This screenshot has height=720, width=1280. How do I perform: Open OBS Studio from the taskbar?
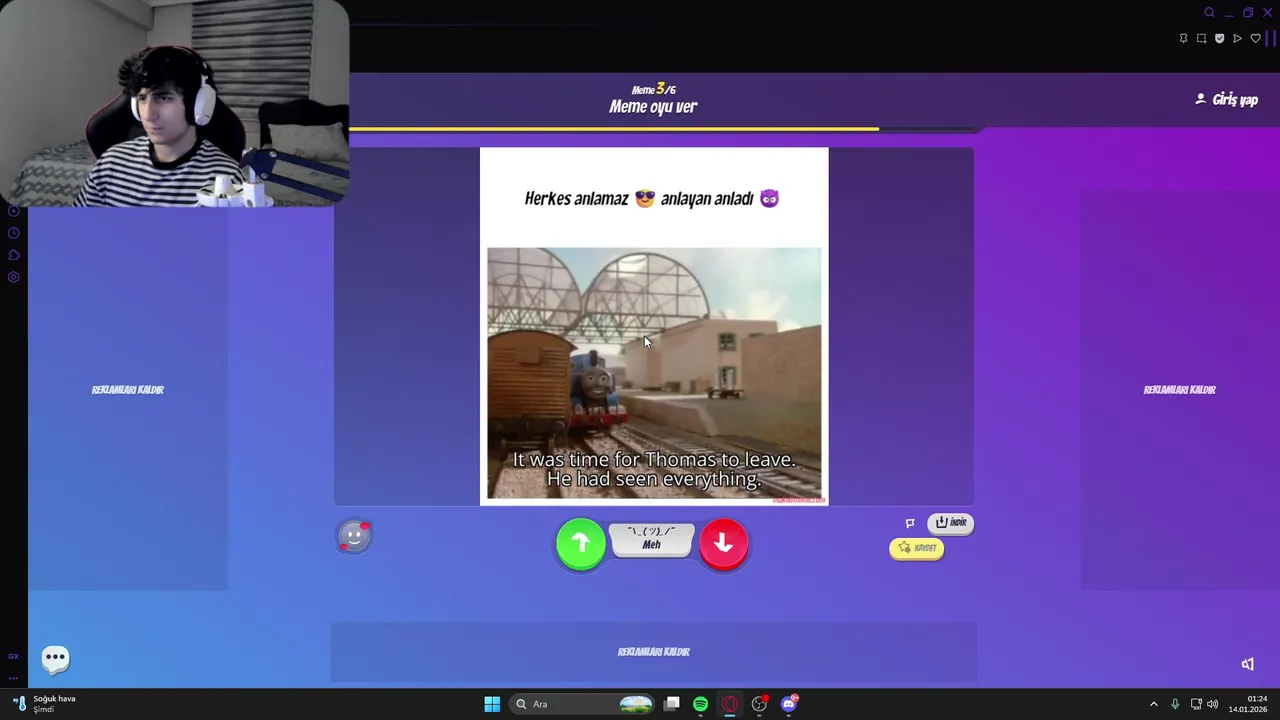point(760,704)
